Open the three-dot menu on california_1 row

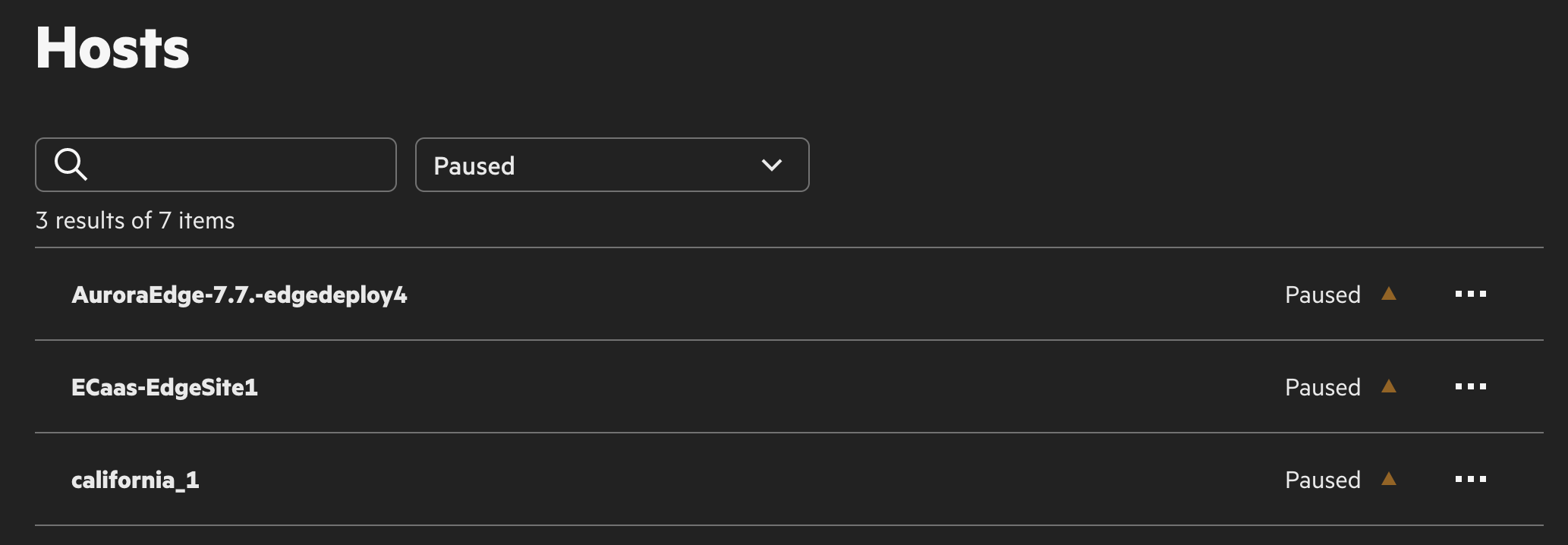[x=1470, y=479]
